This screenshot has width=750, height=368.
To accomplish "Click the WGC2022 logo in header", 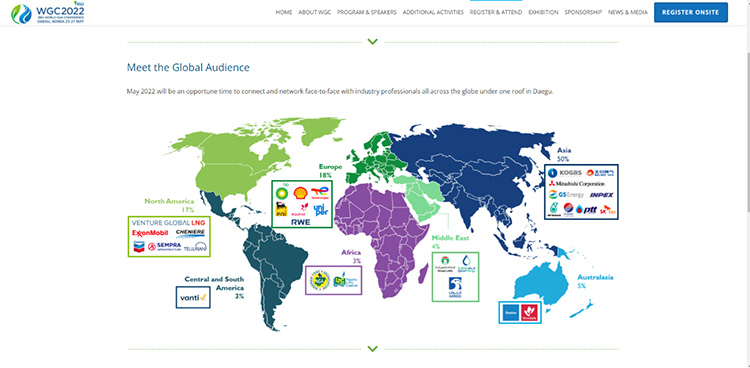I will click(x=48, y=13).
